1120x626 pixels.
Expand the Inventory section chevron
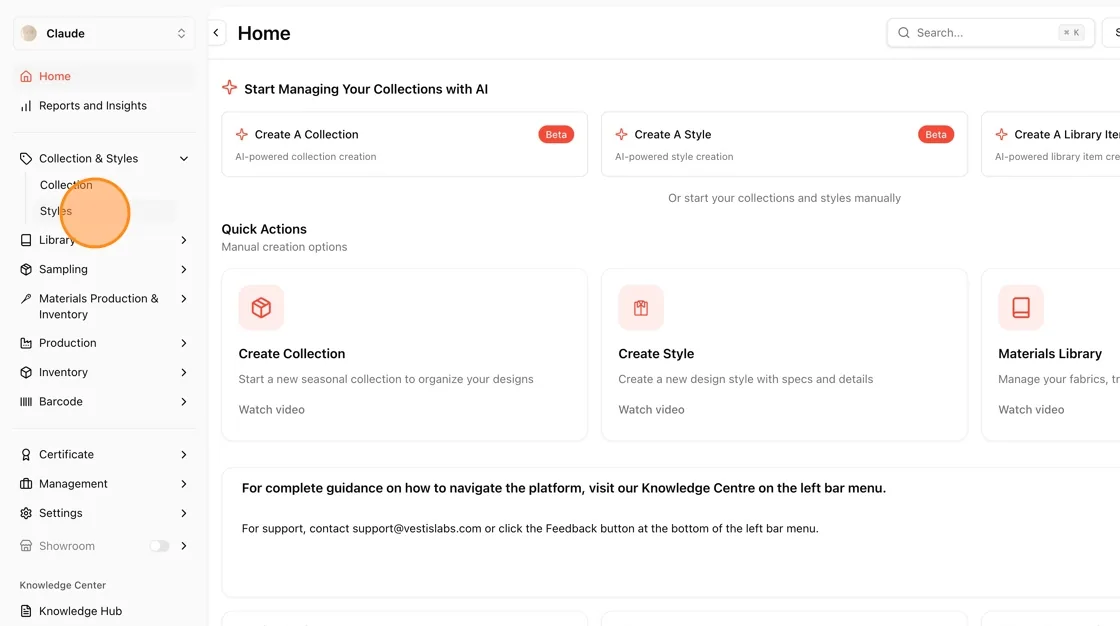(x=184, y=372)
